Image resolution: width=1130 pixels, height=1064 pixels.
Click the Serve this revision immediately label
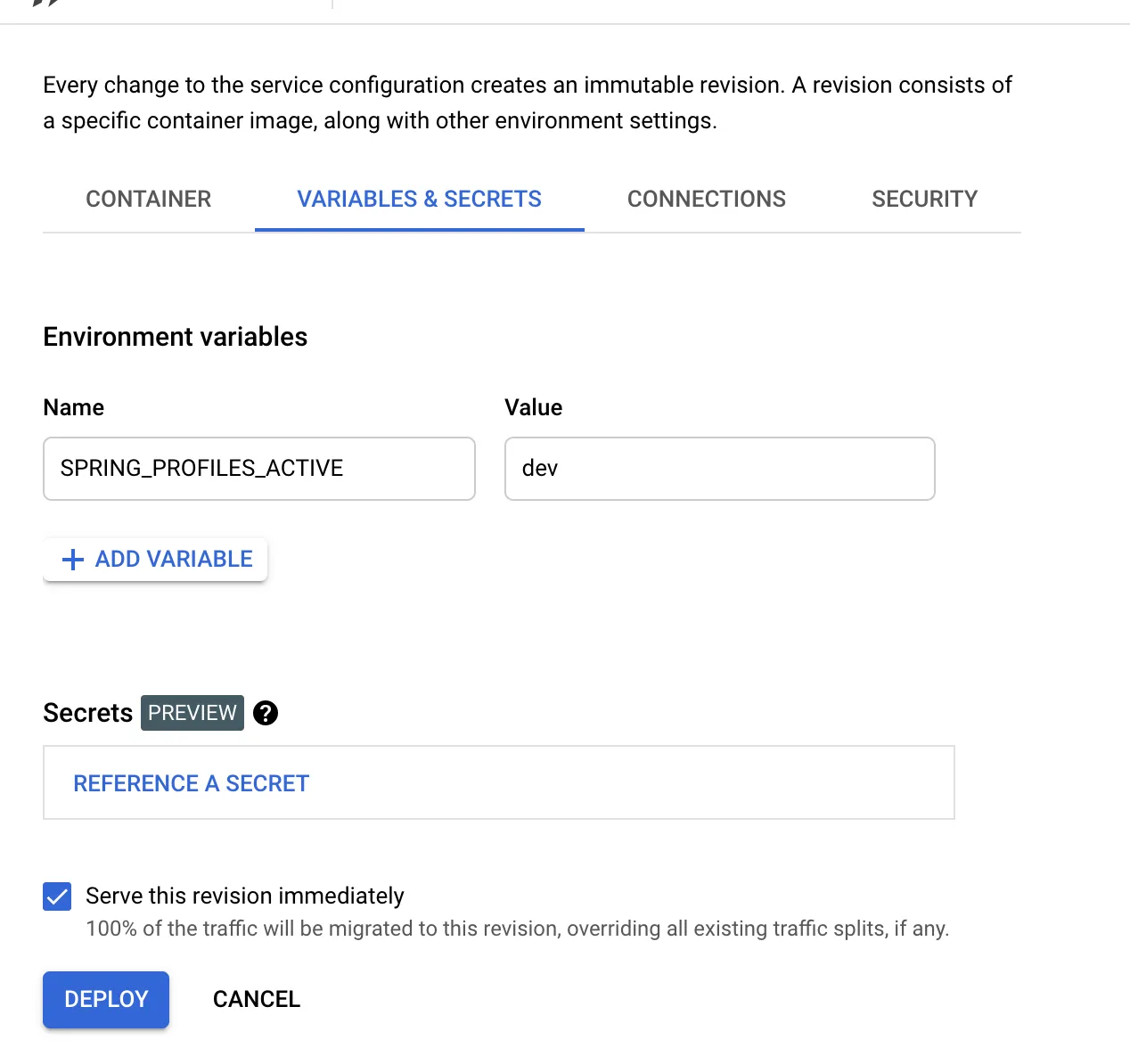tap(245, 896)
